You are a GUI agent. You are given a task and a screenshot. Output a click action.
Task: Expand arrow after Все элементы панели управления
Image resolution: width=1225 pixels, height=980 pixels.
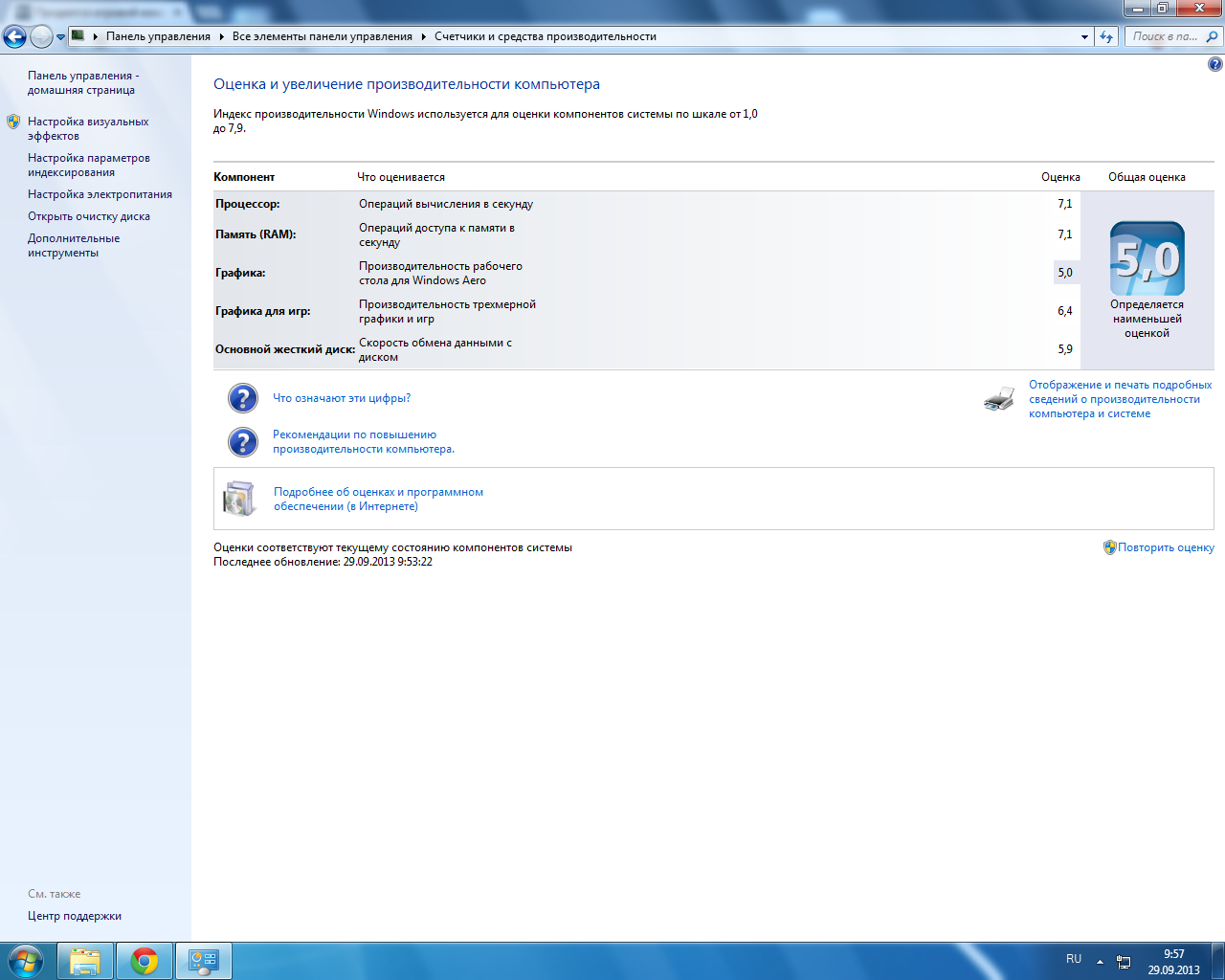click(424, 36)
